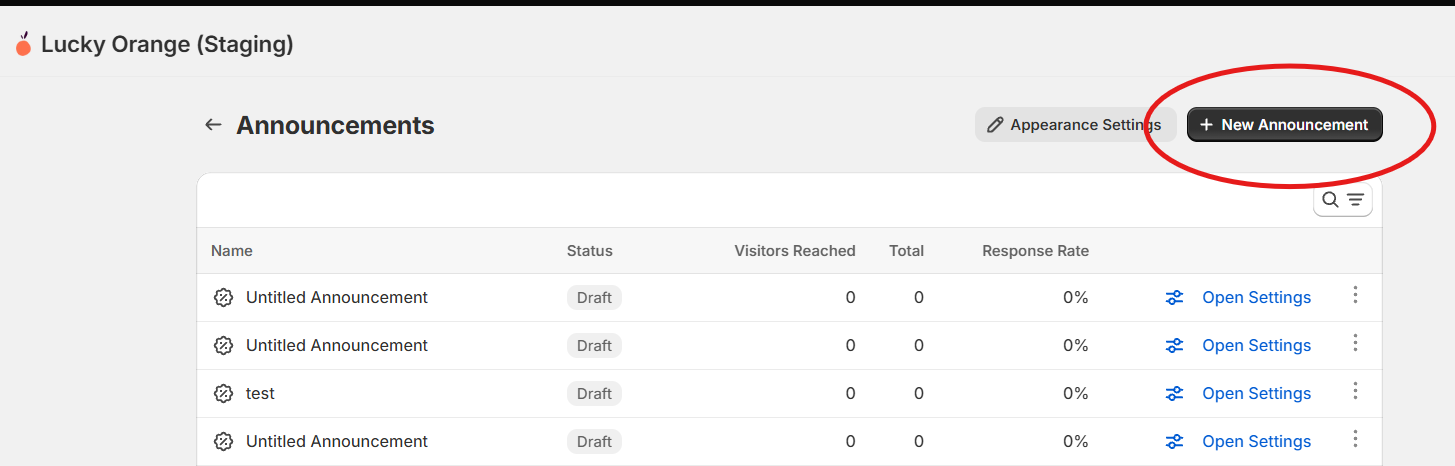Viewport: 1455px width, 466px height.
Task: Click the announcement icon next to test
Action: [x=224, y=393]
